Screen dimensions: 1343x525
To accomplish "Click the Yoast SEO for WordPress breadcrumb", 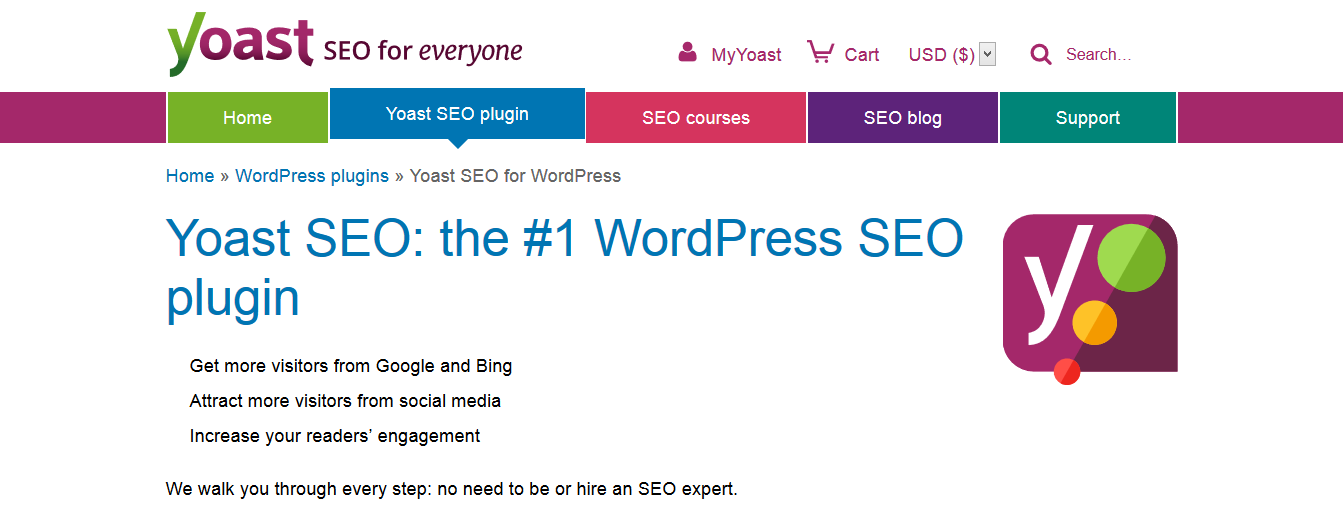I will (515, 176).
